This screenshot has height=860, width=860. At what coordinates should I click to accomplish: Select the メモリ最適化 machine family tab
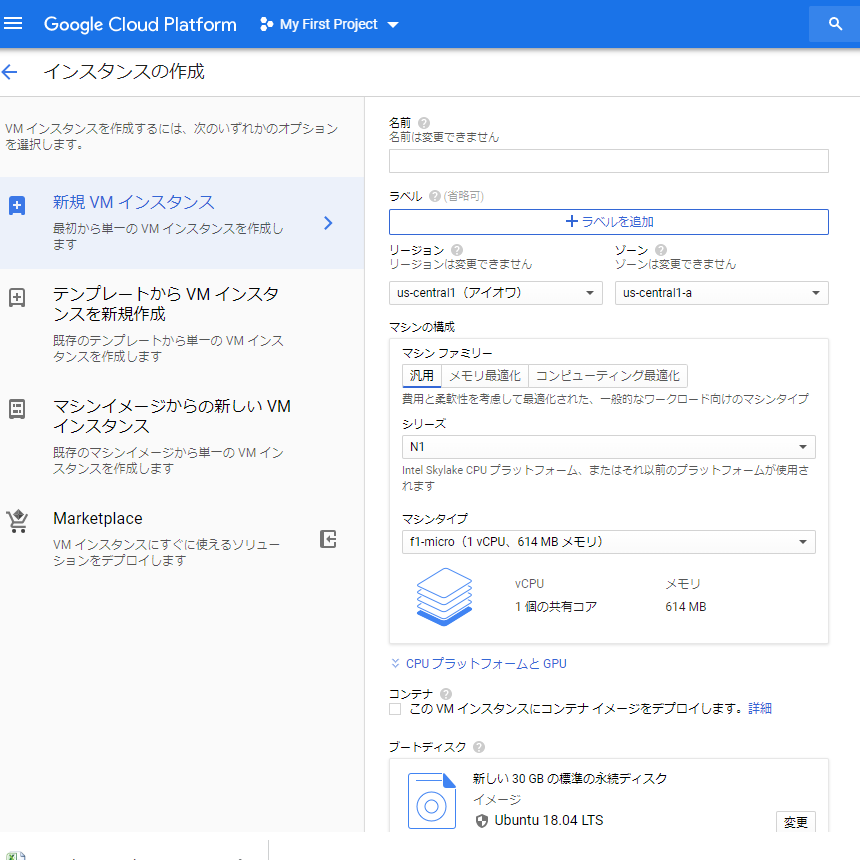point(485,376)
